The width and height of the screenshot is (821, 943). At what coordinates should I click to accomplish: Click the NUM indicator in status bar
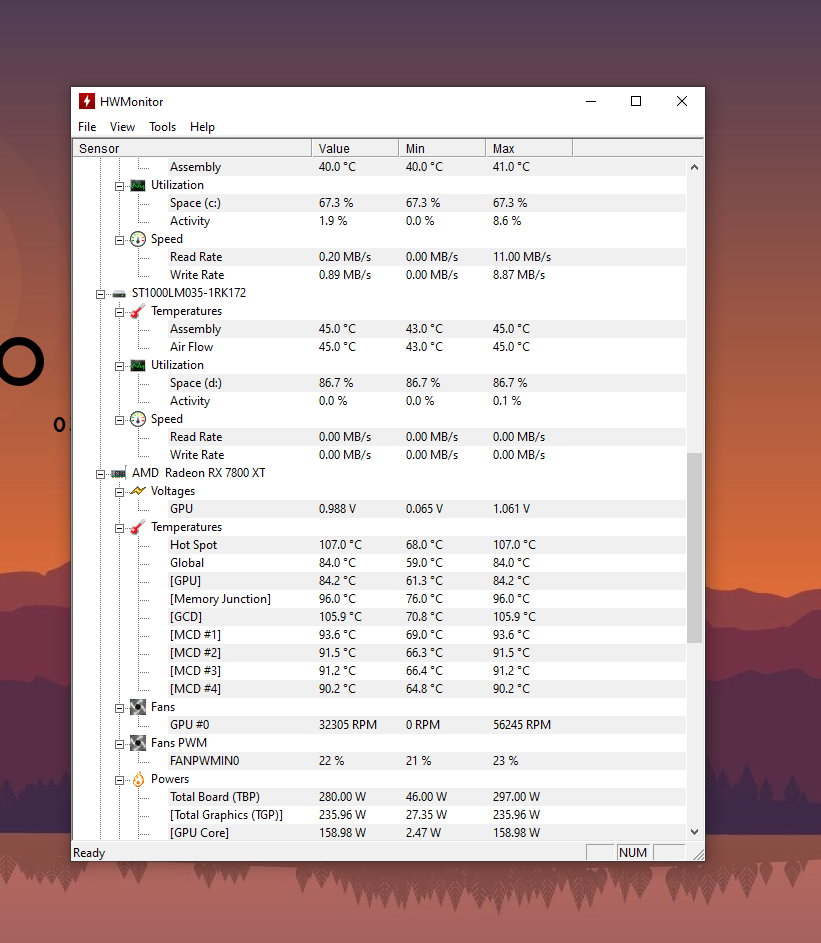point(633,853)
